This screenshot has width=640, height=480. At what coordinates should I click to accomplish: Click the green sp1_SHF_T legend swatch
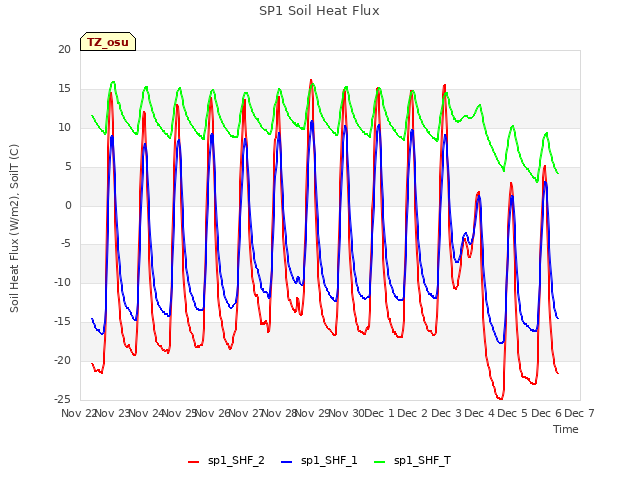[x=380, y=462]
